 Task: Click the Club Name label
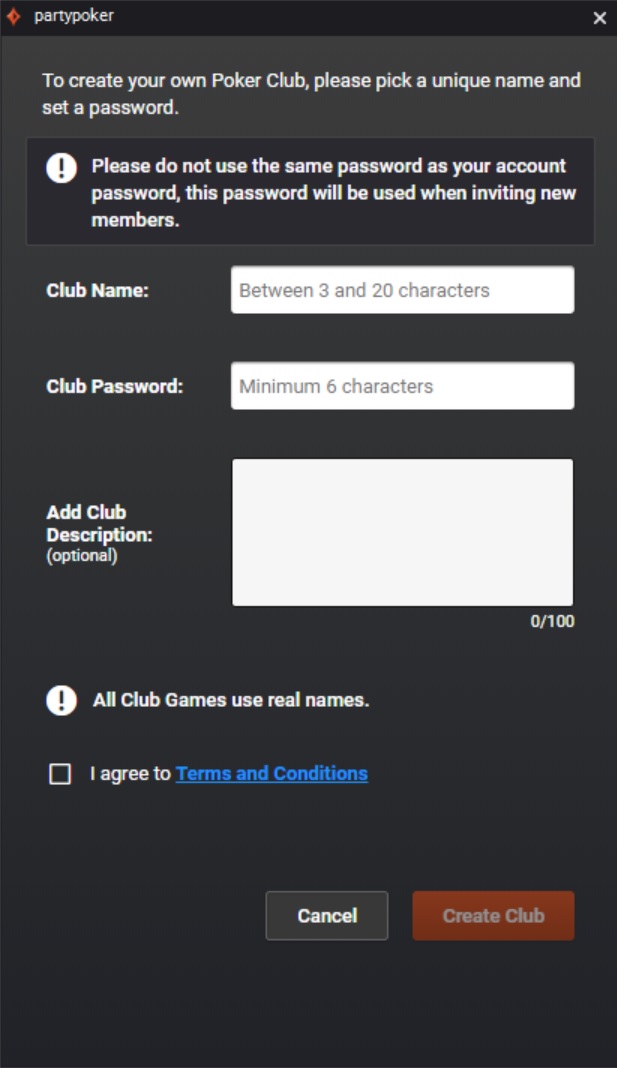pos(97,290)
